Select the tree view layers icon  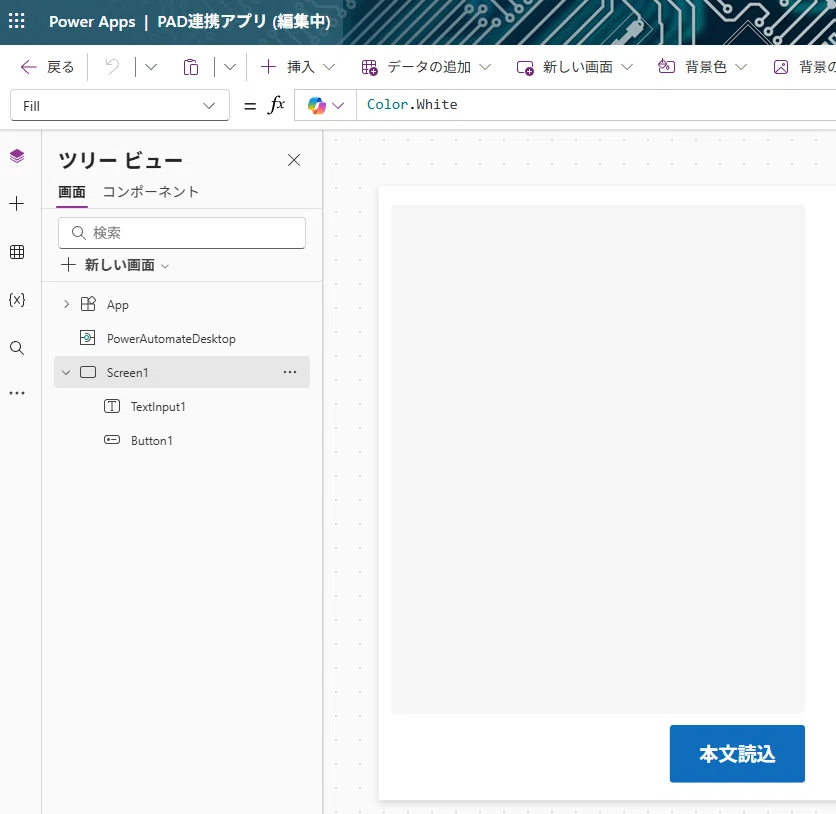point(17,156)
